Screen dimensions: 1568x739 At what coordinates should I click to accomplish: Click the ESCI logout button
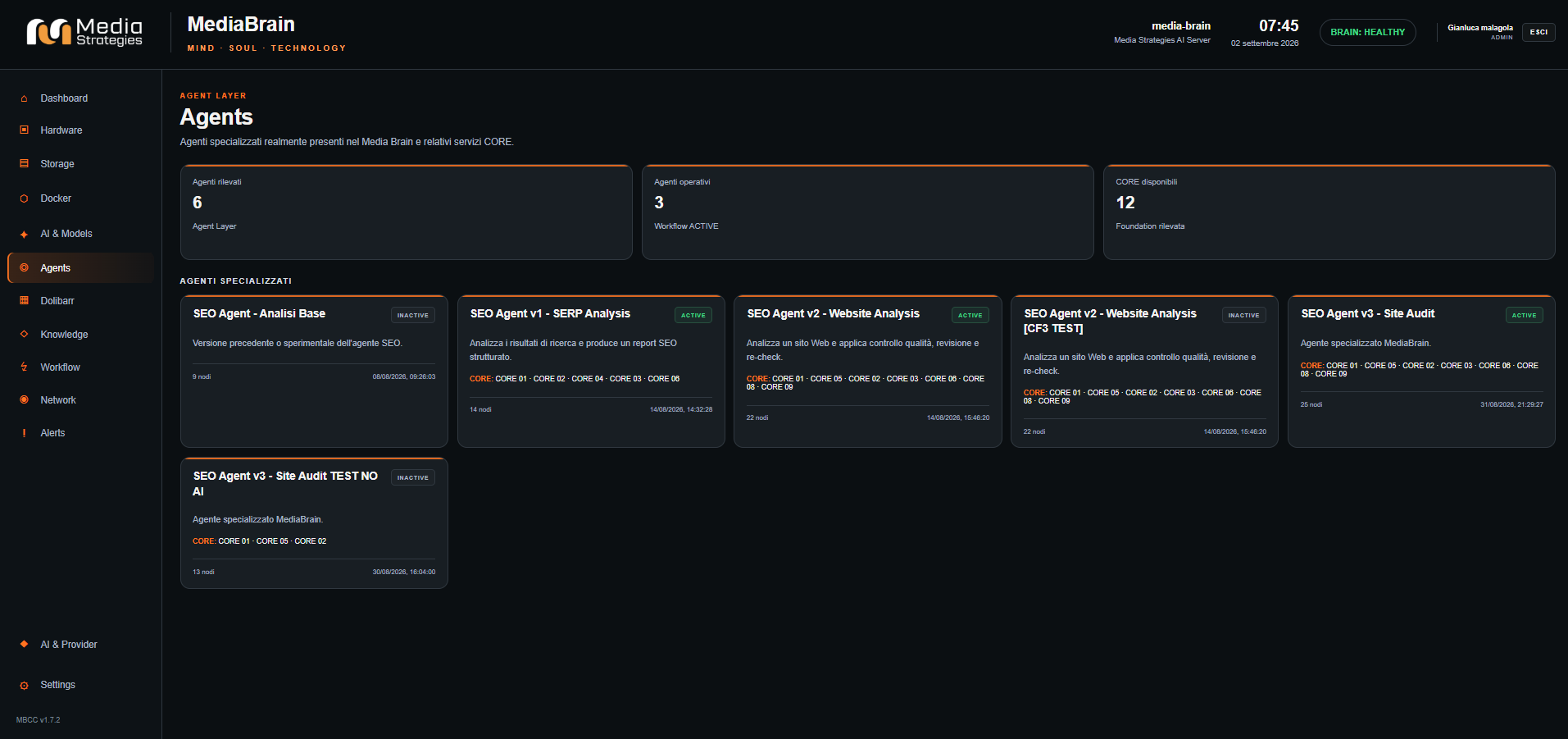pyautogui.click(x=1538, y=32)
